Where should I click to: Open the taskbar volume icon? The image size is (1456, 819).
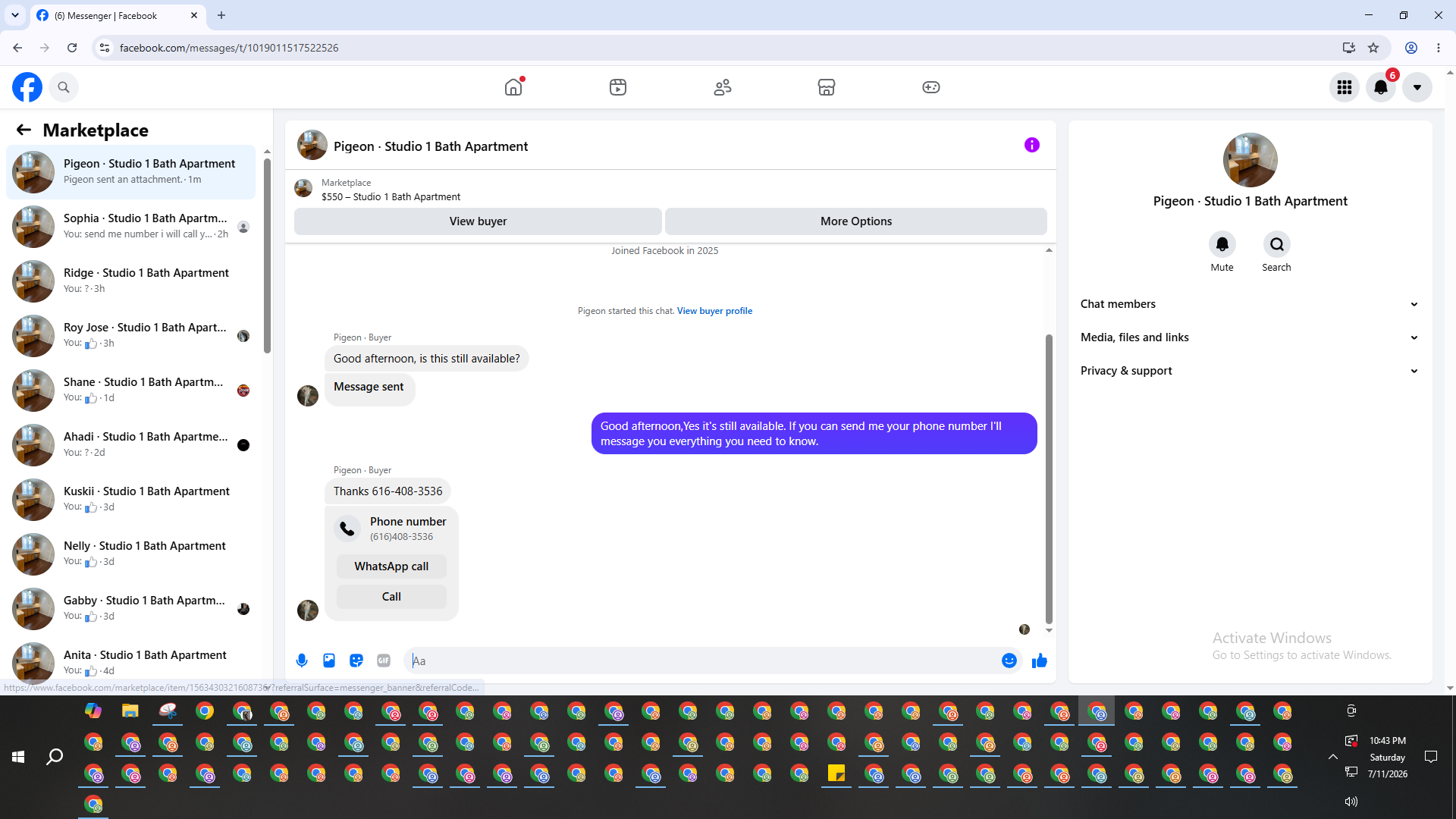tap(1351, 802)
